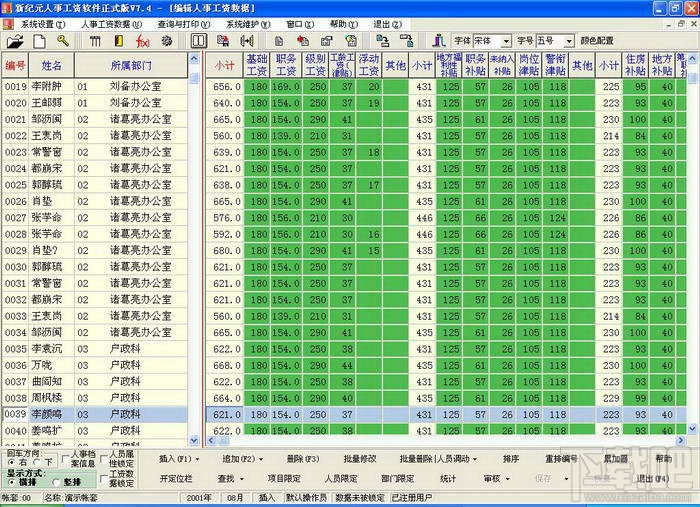This screenshot has height=507, width=700.
Task: Select 横排 display mode radio button
Action: click(12, 482)
